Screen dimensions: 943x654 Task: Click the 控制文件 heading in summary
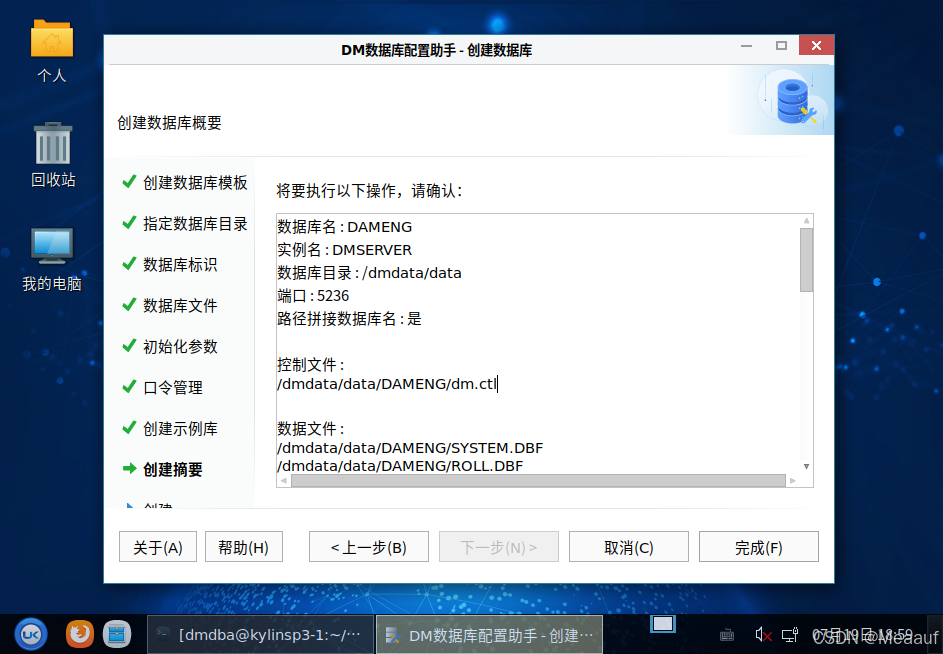[x=311, y=365]
